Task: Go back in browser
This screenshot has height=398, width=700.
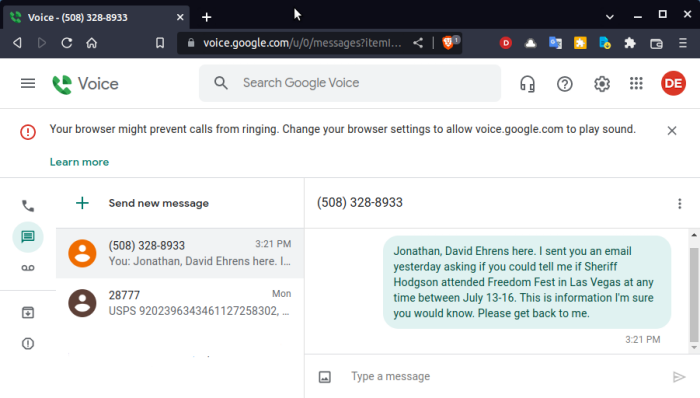Action: click(x=17, y=43)
